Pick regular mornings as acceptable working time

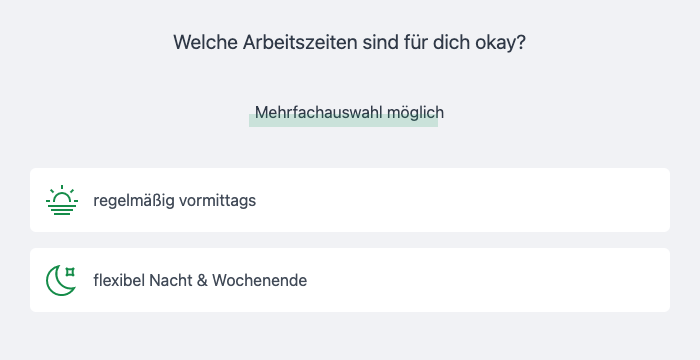[x=350, y=200]
